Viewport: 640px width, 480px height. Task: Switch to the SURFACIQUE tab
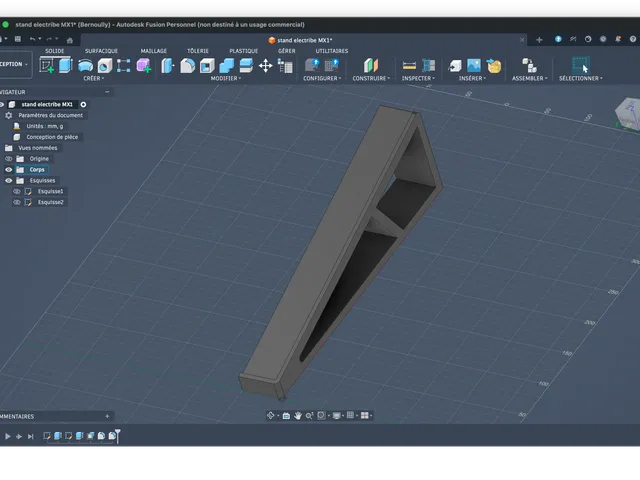tap(101, 51)
